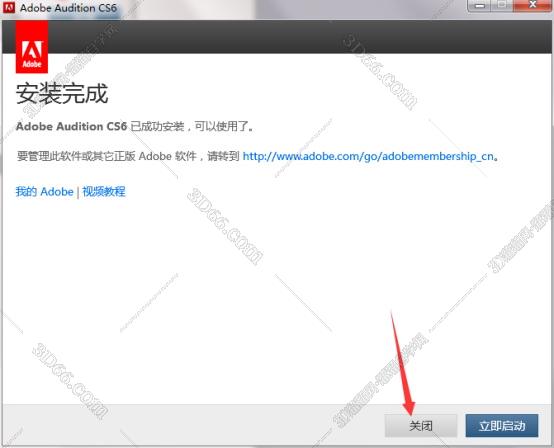Click the Adobe Audition title bar icon
This screenshot has width=554, height=448.
pos(9,7)
